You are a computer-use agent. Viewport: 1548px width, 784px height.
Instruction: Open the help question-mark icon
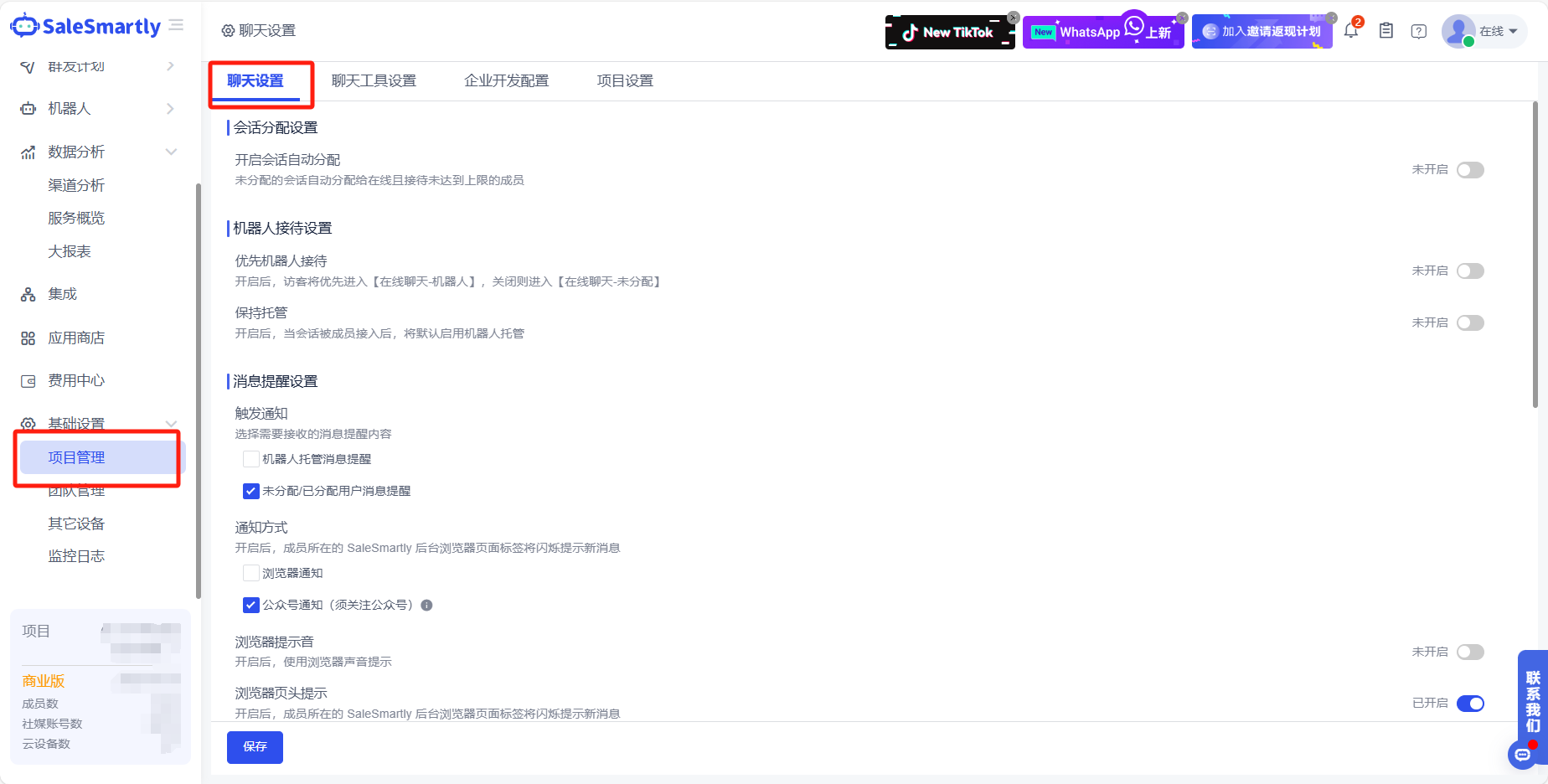click(1419, 30)
